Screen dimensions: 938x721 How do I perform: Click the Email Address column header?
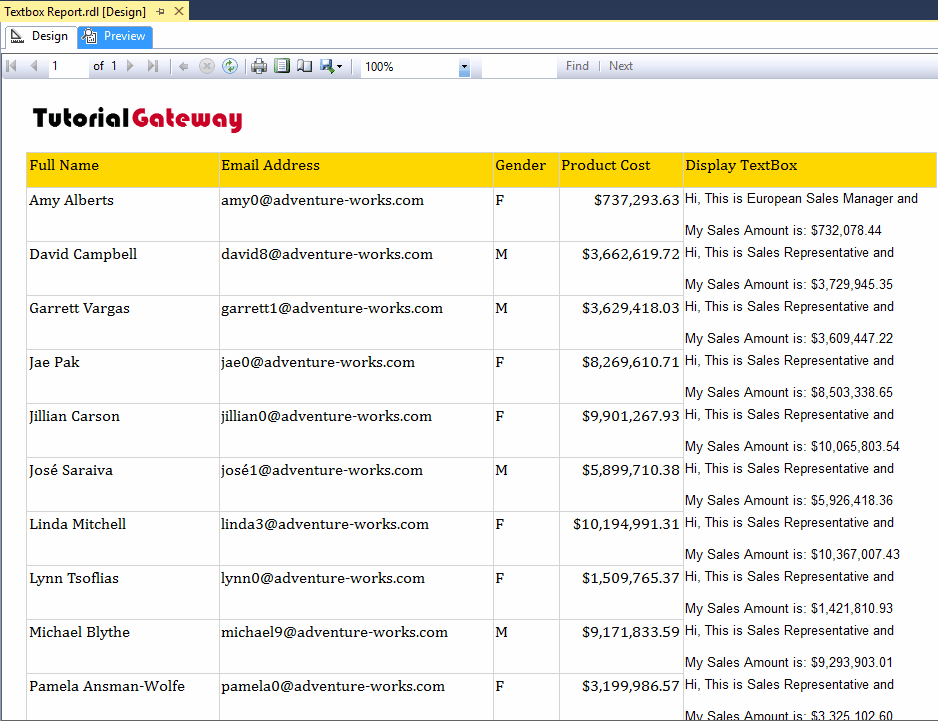356,170
